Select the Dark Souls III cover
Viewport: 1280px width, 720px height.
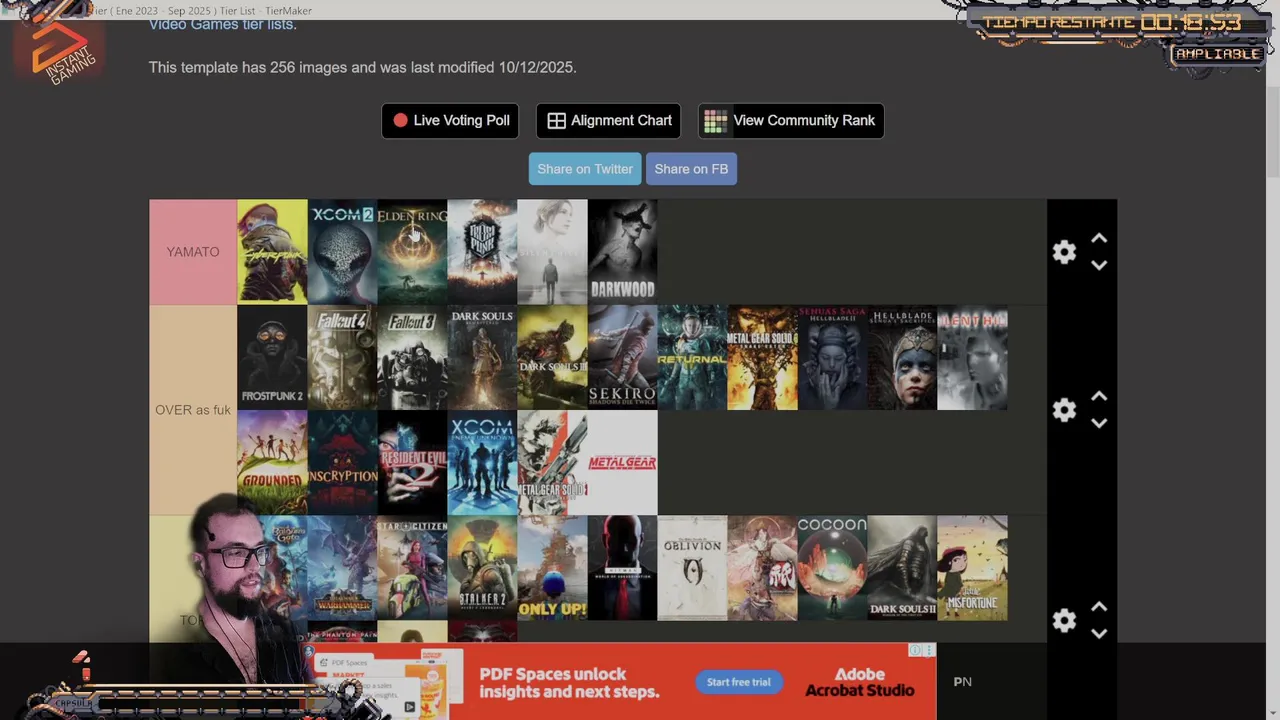point(552,357)
